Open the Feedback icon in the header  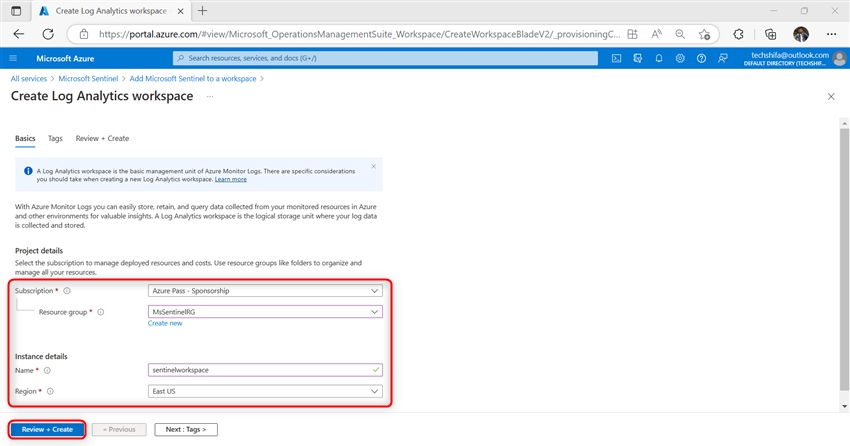pyautogui.click(x=723, y=58)
